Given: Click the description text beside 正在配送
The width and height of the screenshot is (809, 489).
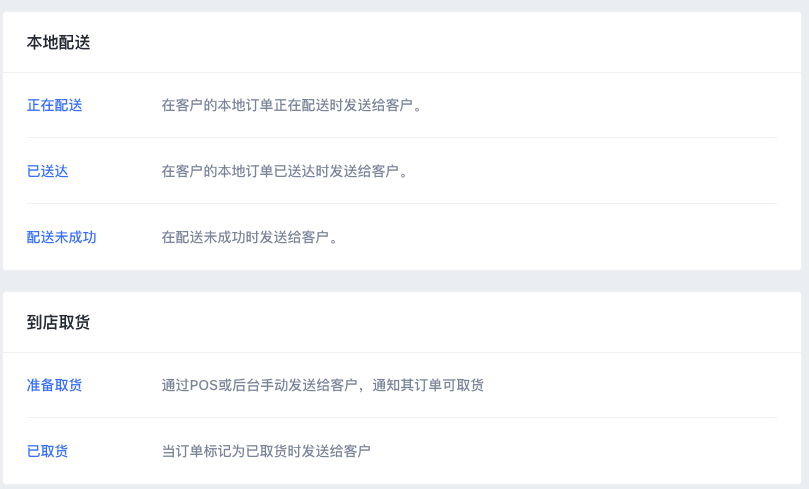Looking at the screenshot, I should (x=292, y=105).
